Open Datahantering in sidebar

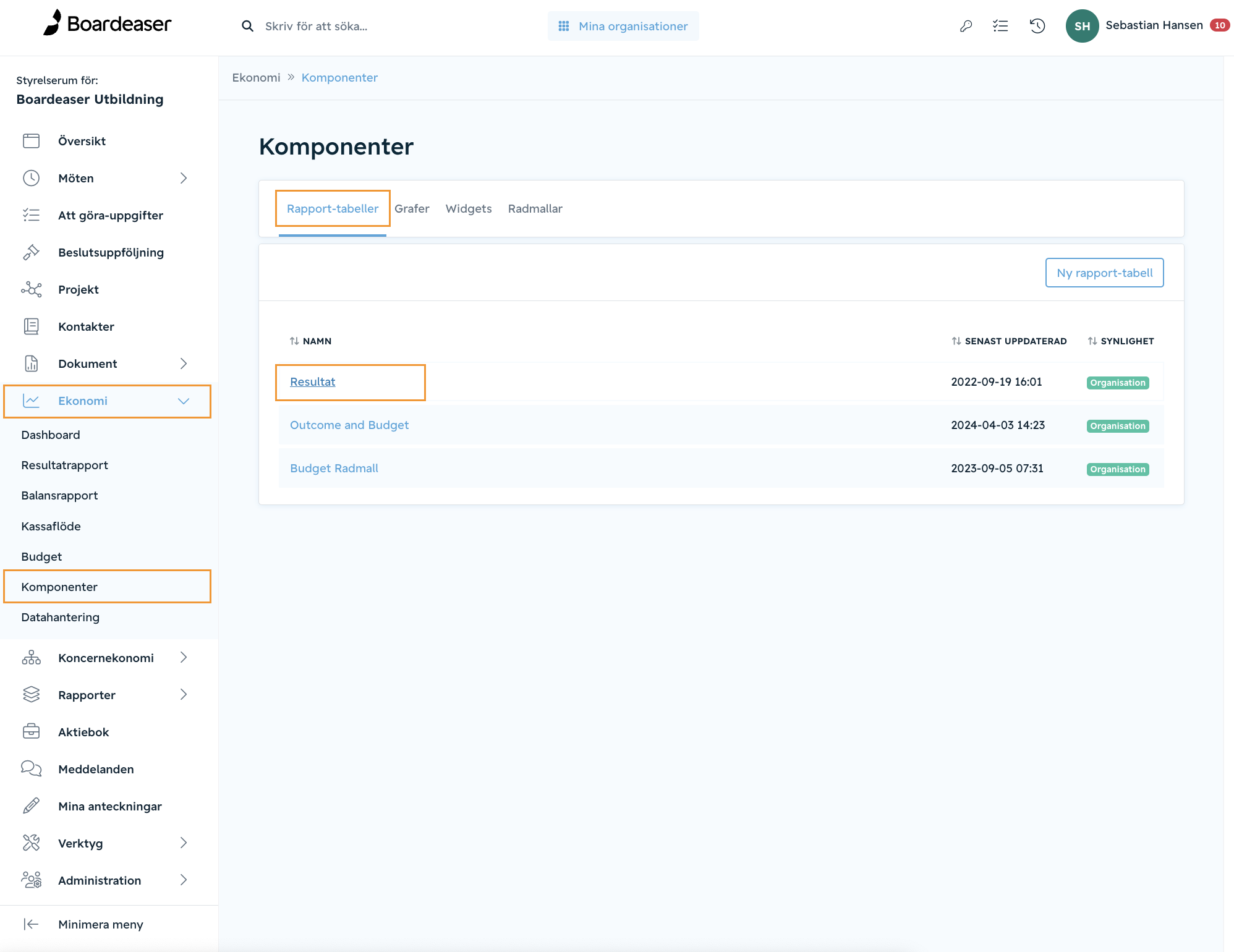tap(60, 618)
